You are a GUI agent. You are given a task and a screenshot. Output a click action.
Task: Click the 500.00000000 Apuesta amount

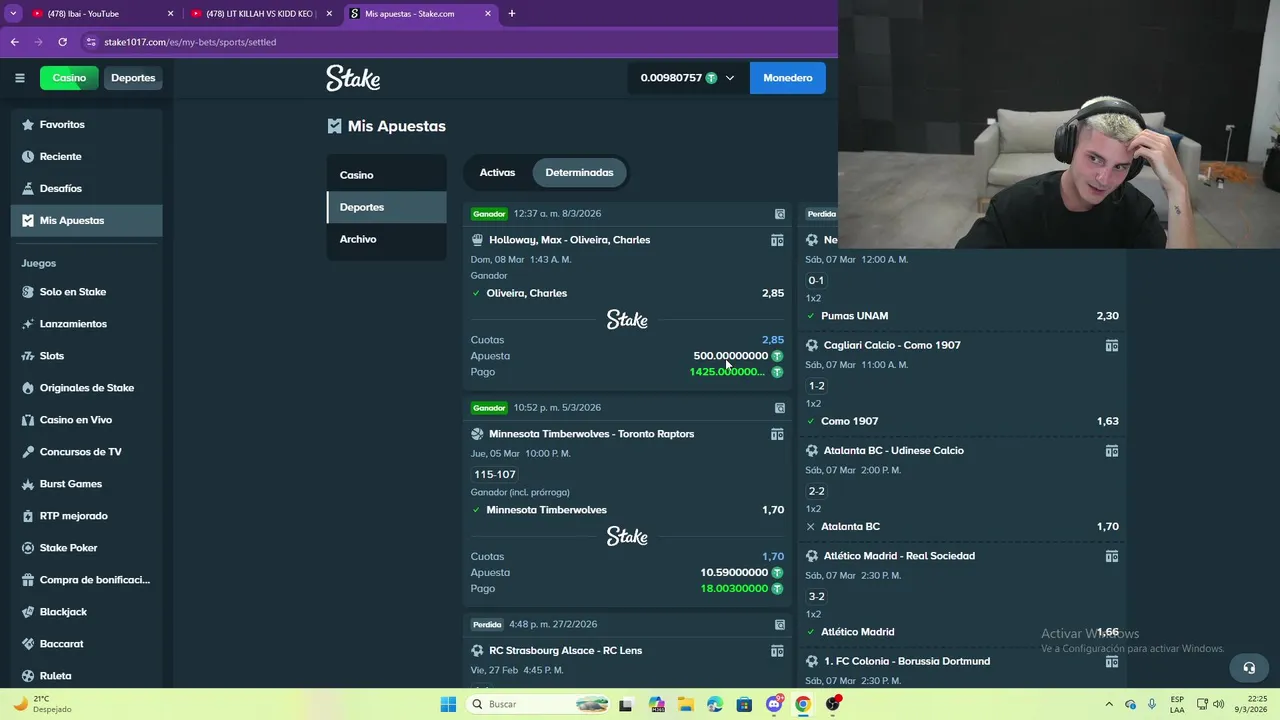pyautogui.click(x=731, y=356)
